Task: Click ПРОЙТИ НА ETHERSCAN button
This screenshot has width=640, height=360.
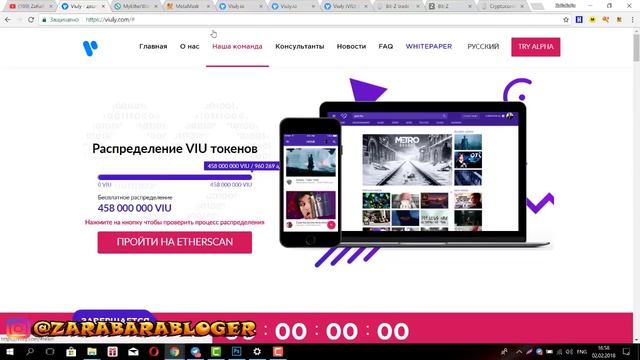Action: click(x=175, y=242)
